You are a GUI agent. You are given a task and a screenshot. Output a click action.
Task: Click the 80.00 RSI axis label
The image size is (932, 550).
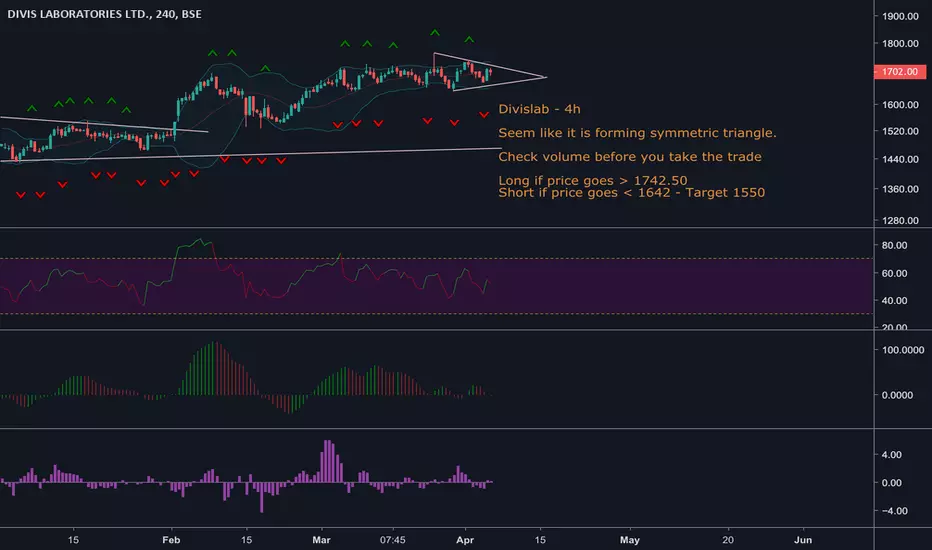click(894, 245)
